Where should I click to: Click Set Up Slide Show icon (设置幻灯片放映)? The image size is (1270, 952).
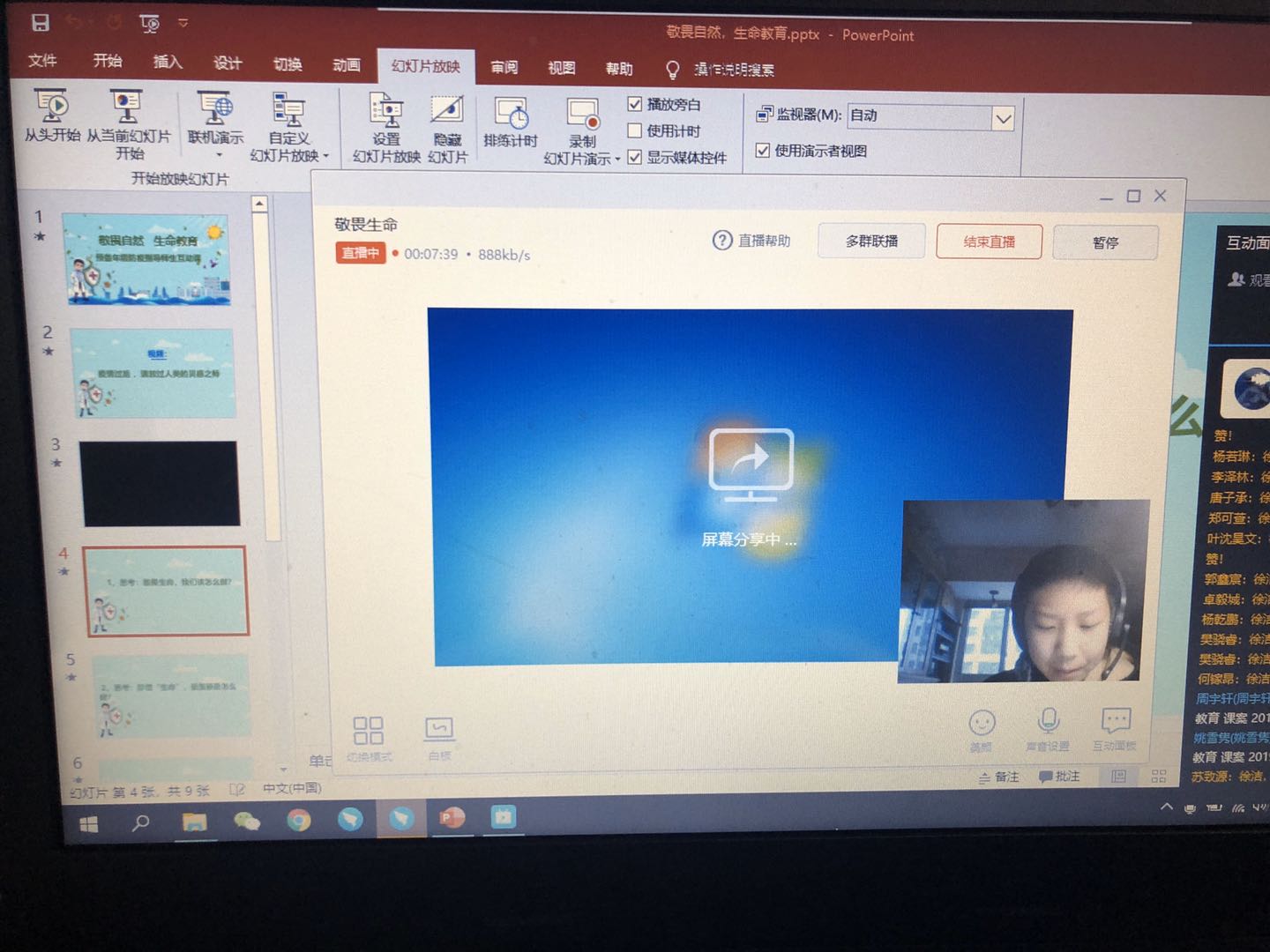tap(386, 129)
